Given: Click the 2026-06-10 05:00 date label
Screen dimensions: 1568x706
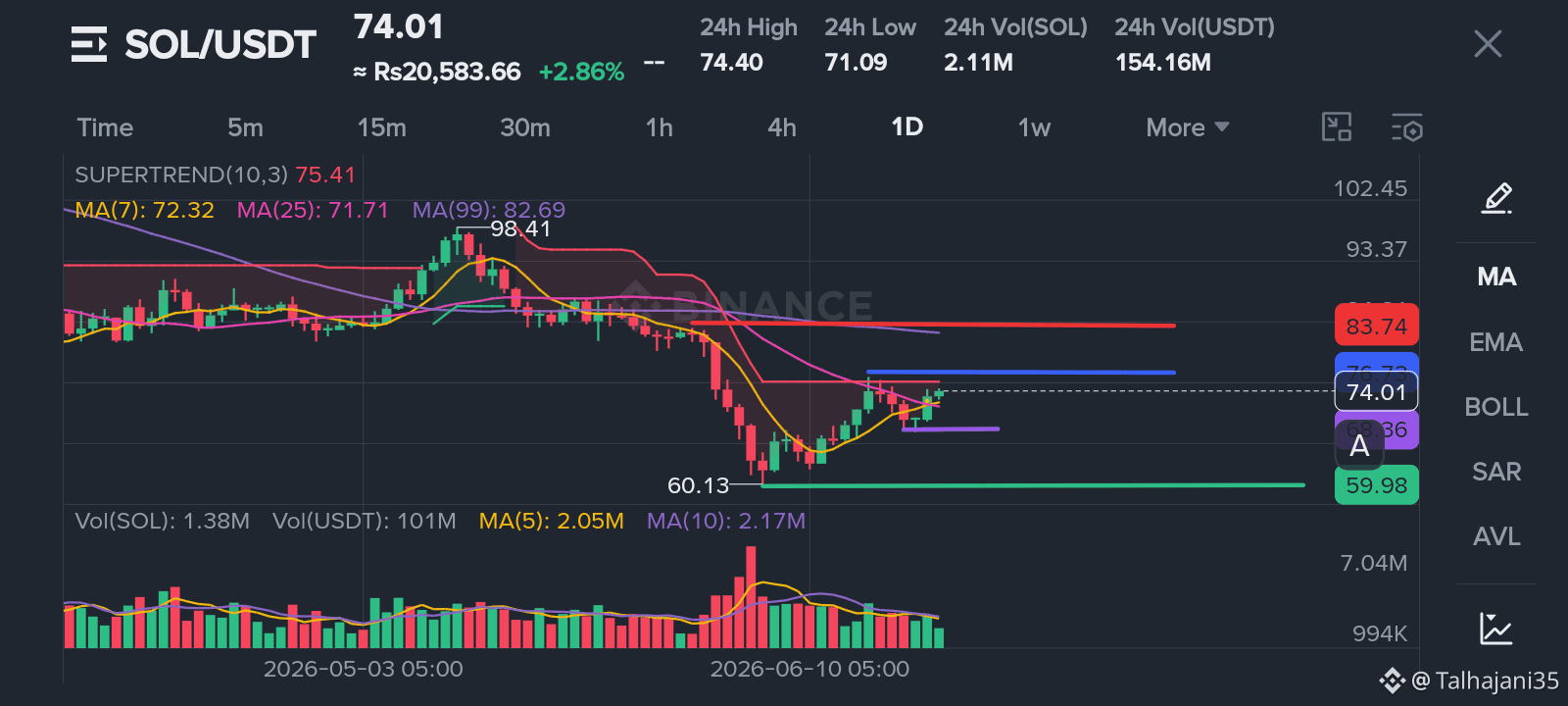Looking at the screenshot, I should (x=809, y=669).
